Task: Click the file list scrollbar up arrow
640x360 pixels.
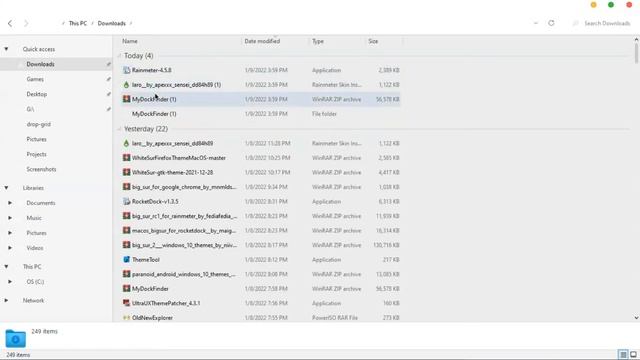Action: (x=636, y=40)
